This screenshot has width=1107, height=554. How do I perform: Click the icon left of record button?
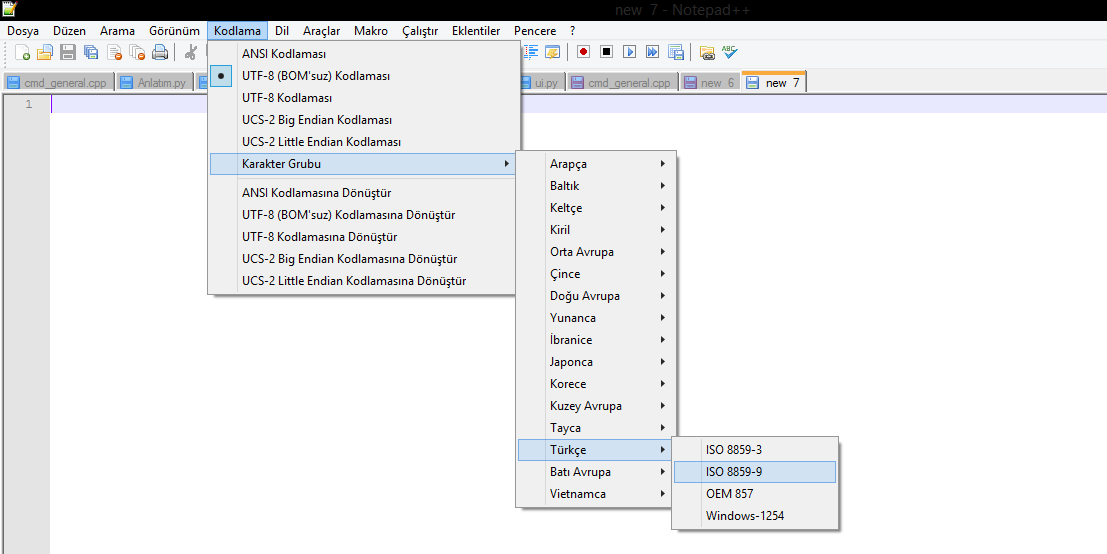552,52
